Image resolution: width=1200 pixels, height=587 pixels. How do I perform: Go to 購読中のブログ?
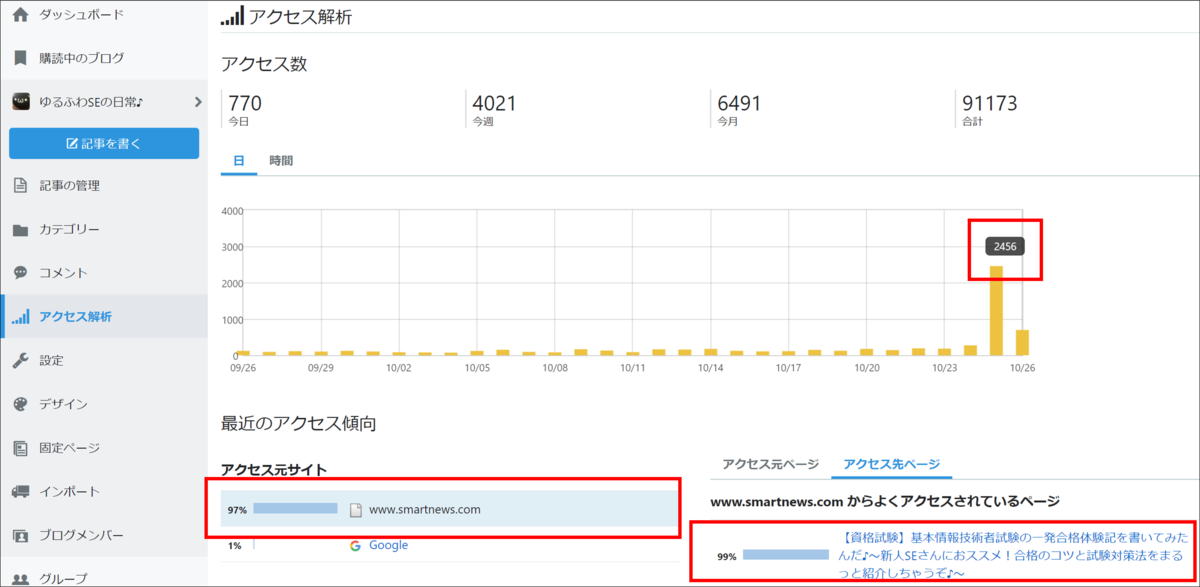(x=81, y=58)
